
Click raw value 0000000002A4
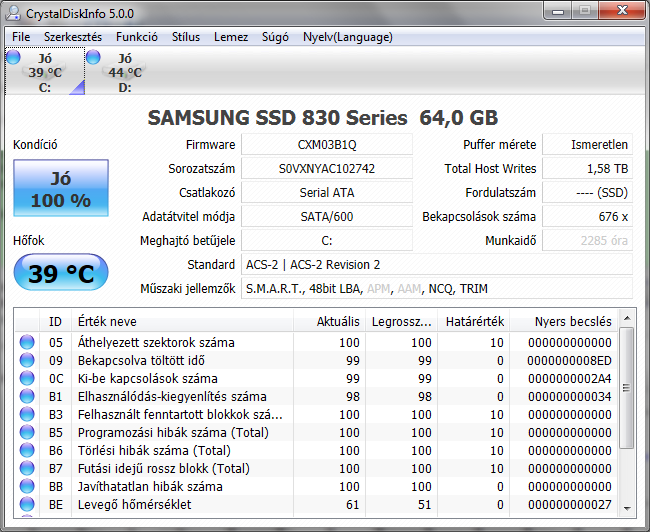point(569,379)
